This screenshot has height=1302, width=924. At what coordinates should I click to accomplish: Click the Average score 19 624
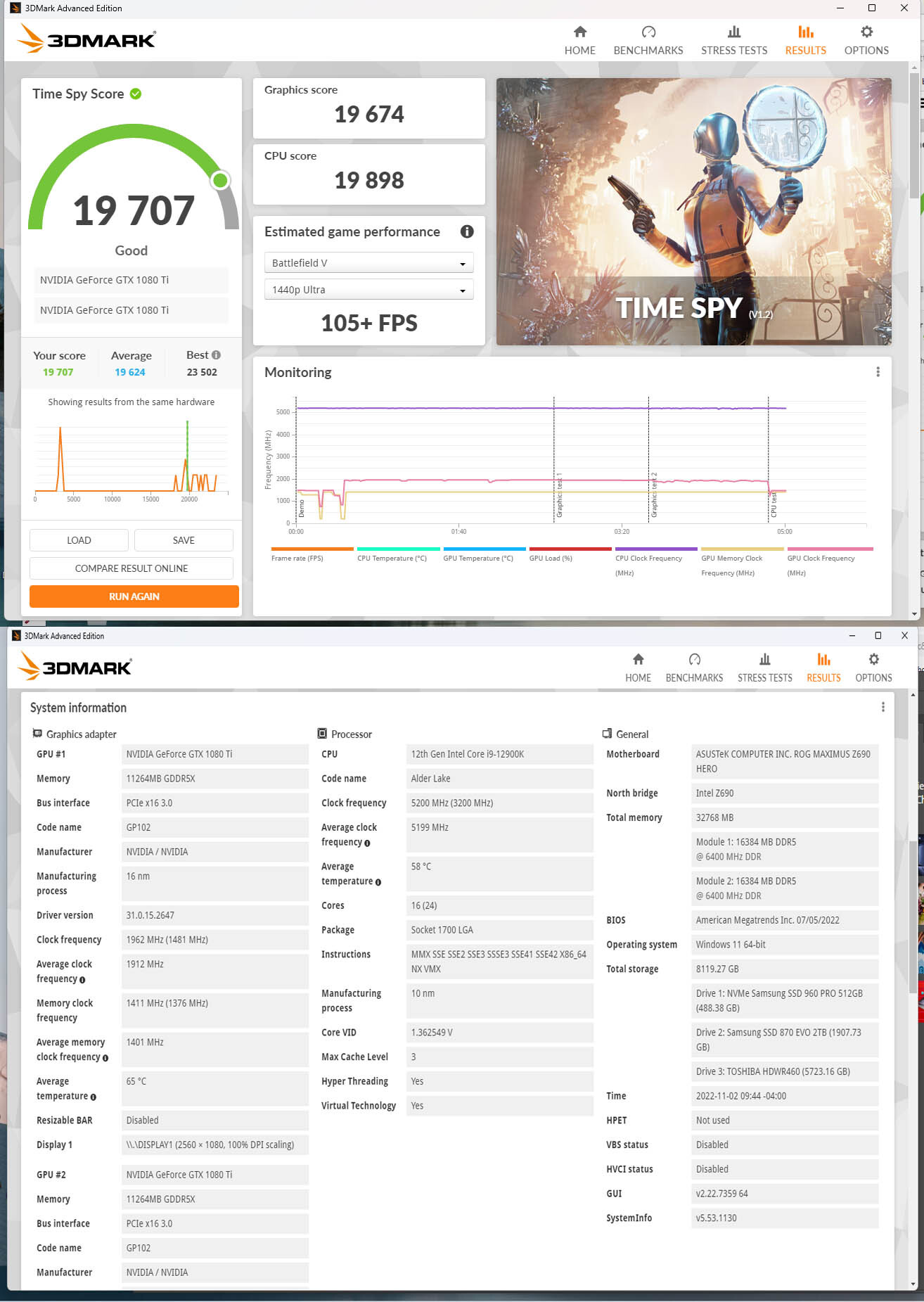pos(130,372)
